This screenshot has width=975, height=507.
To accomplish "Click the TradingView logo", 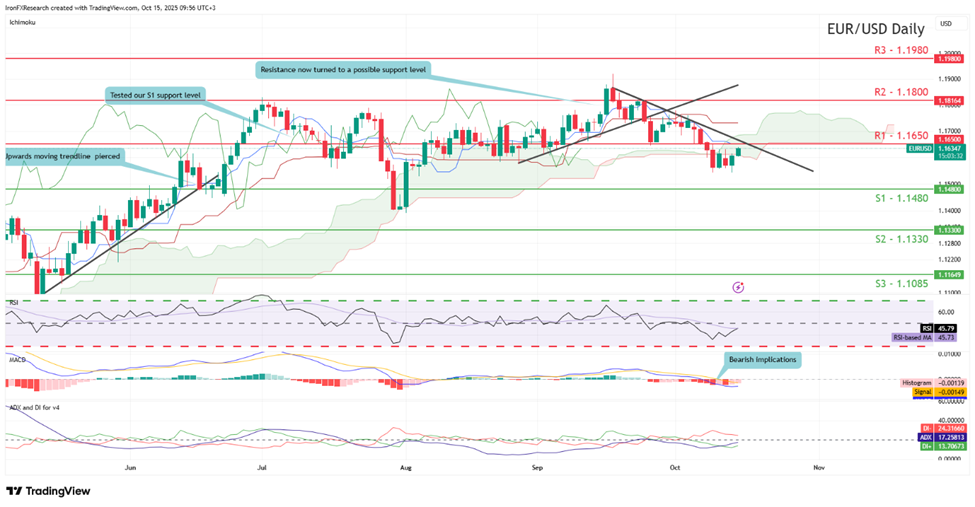I will 48,491.
